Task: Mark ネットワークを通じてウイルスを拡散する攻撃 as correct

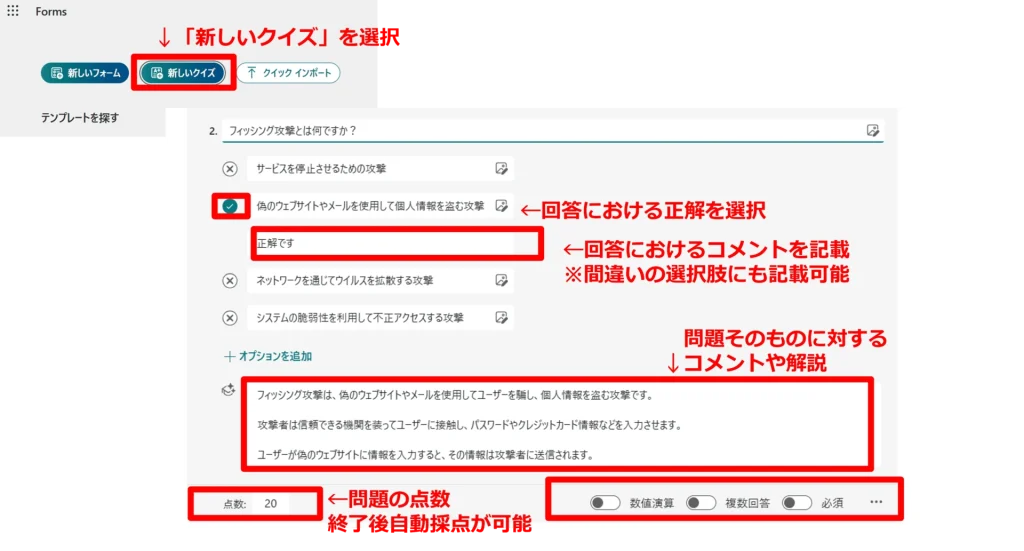Action: coord(230,281)
